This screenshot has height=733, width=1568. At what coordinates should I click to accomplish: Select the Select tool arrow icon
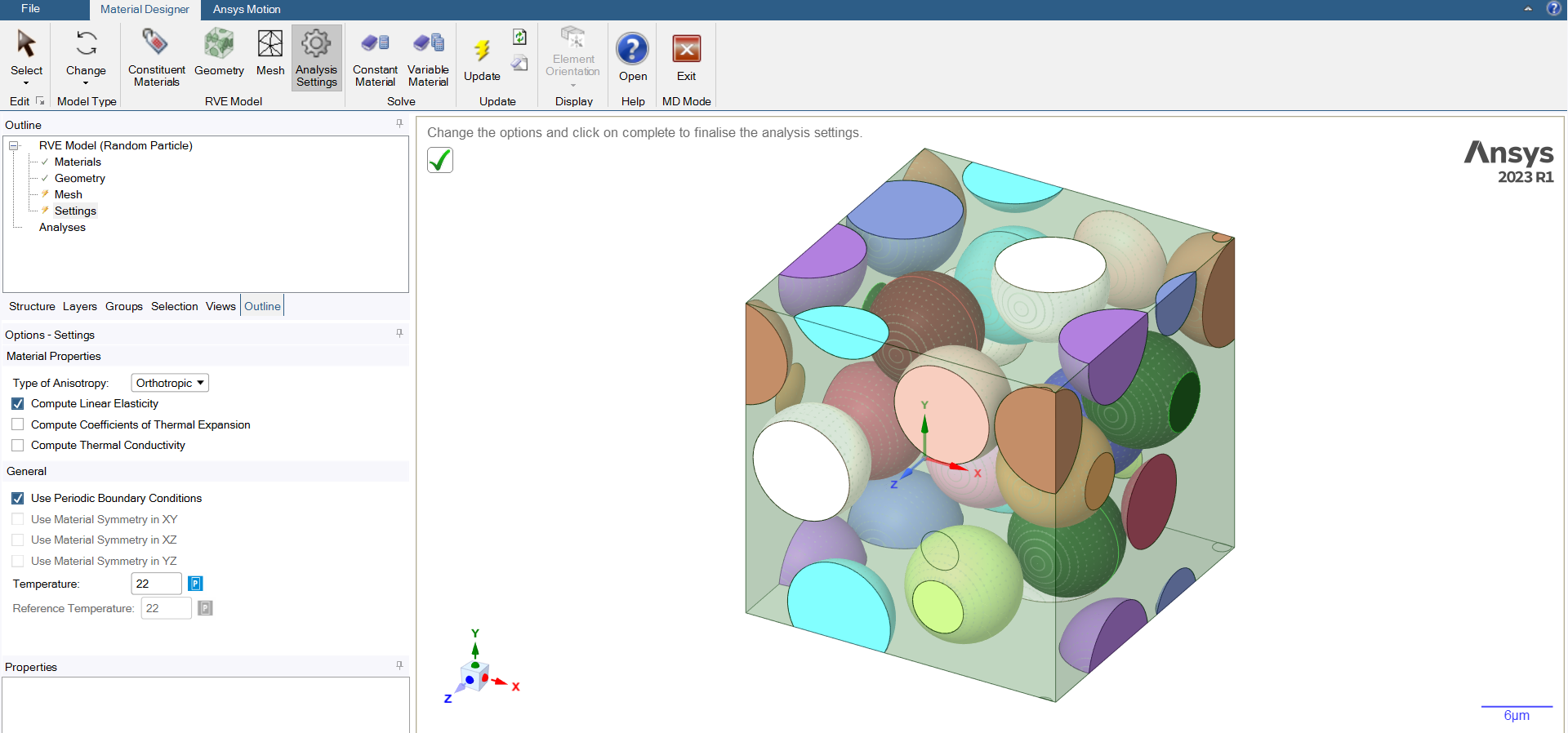coord(26,44)
